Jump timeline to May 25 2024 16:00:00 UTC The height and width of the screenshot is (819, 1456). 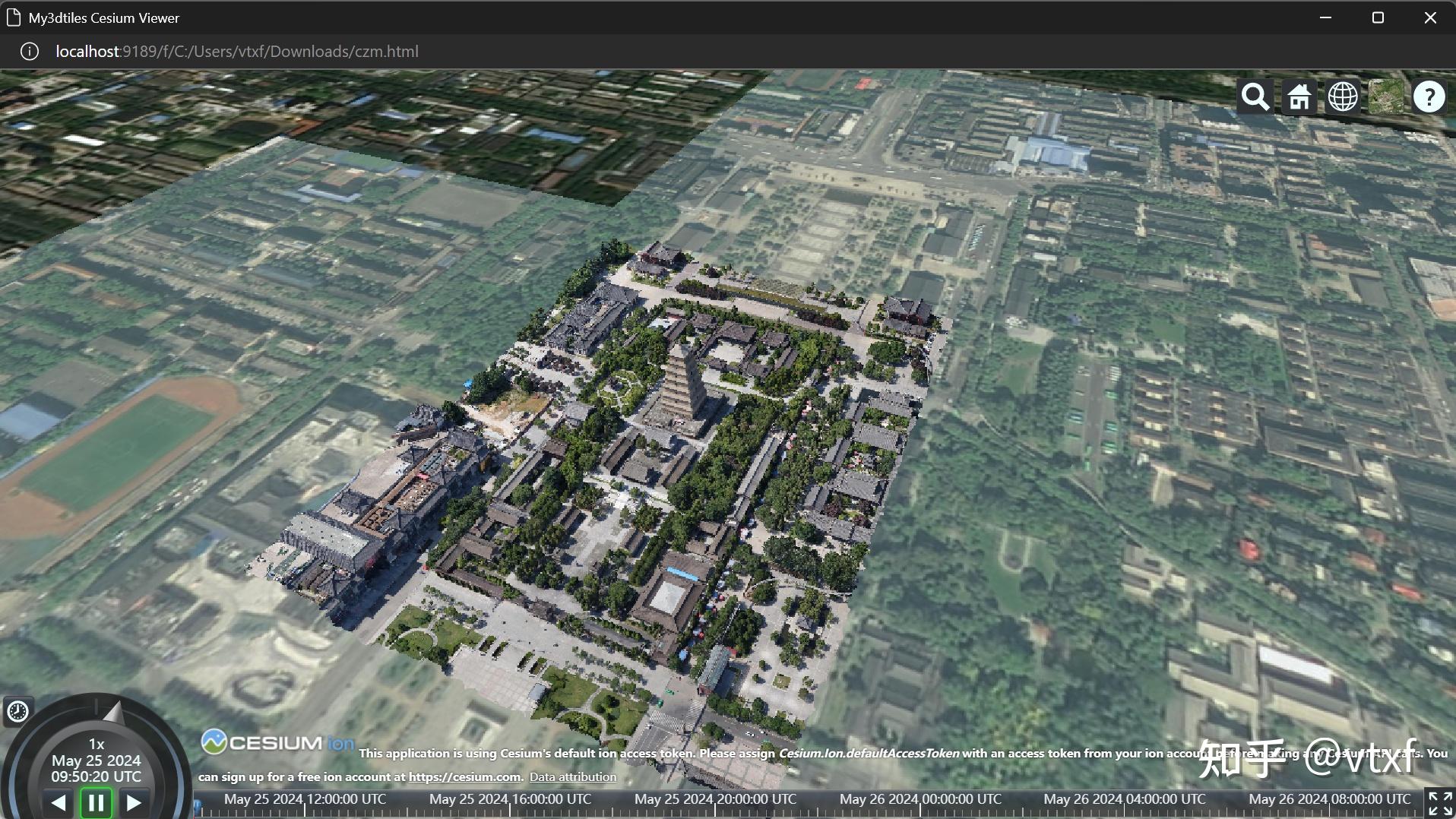510,799
